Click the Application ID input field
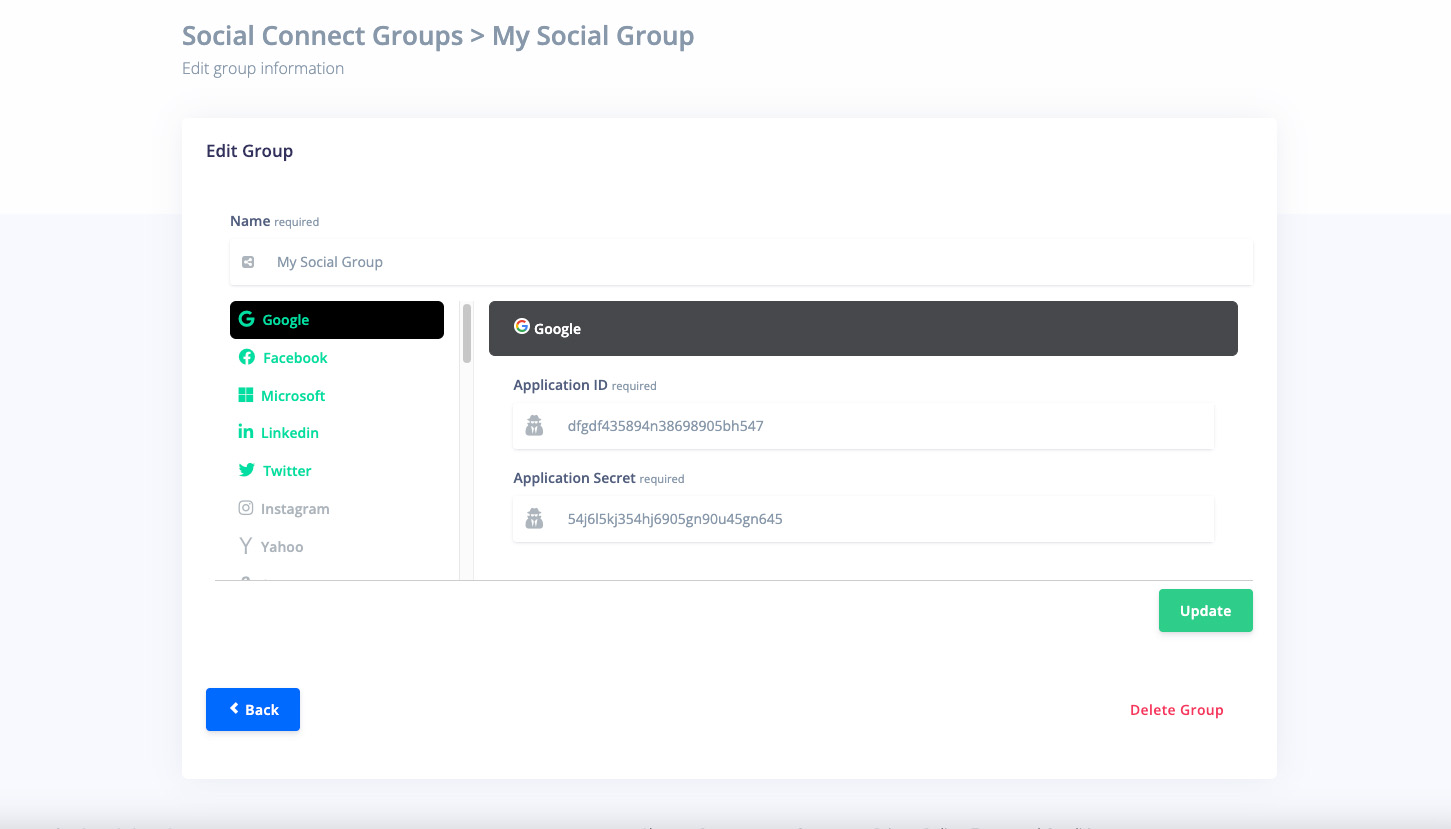1451x829 pixels. (863, 426)
